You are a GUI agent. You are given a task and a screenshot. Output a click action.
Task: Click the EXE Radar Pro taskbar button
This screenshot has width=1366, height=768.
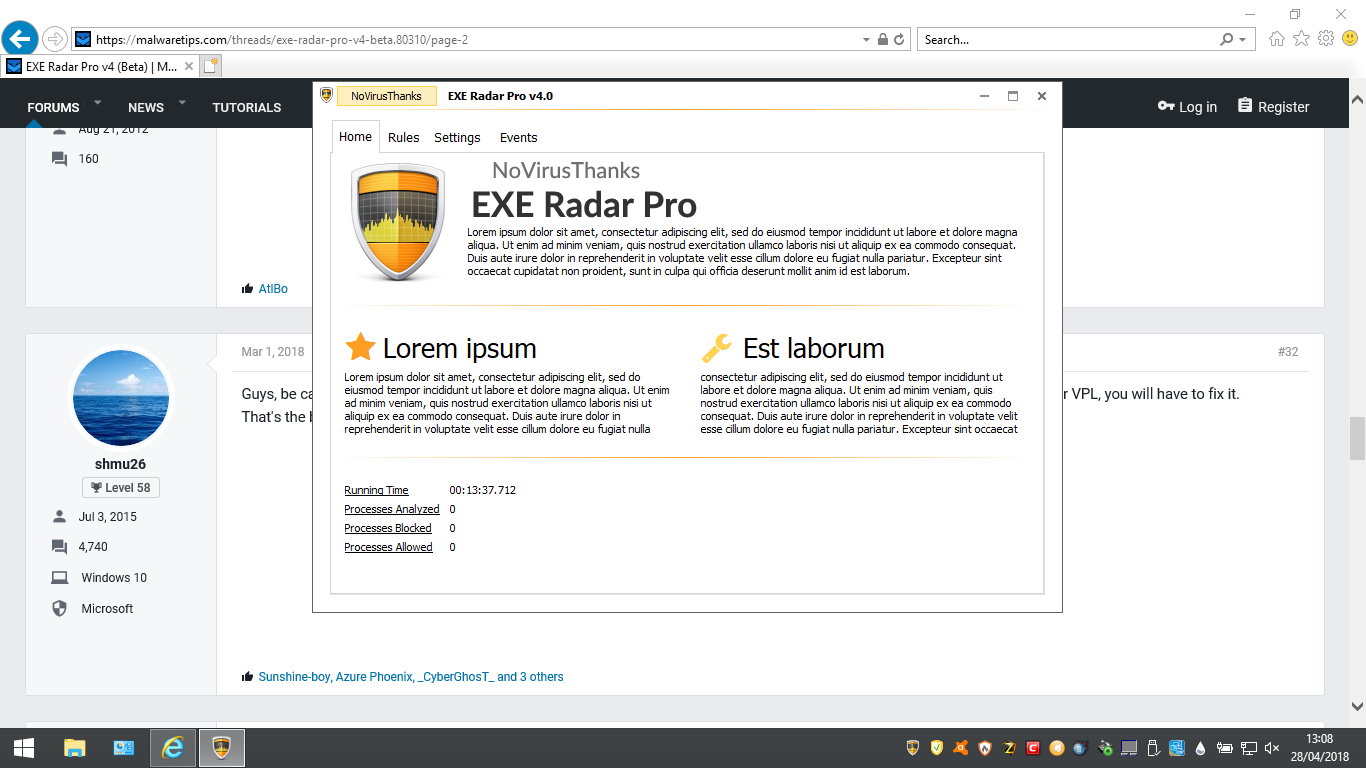click(222, 748)
